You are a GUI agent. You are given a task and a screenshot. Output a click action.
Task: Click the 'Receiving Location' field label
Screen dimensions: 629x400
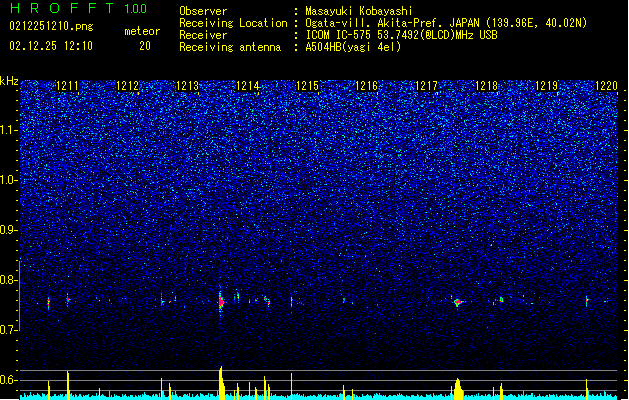233,23
